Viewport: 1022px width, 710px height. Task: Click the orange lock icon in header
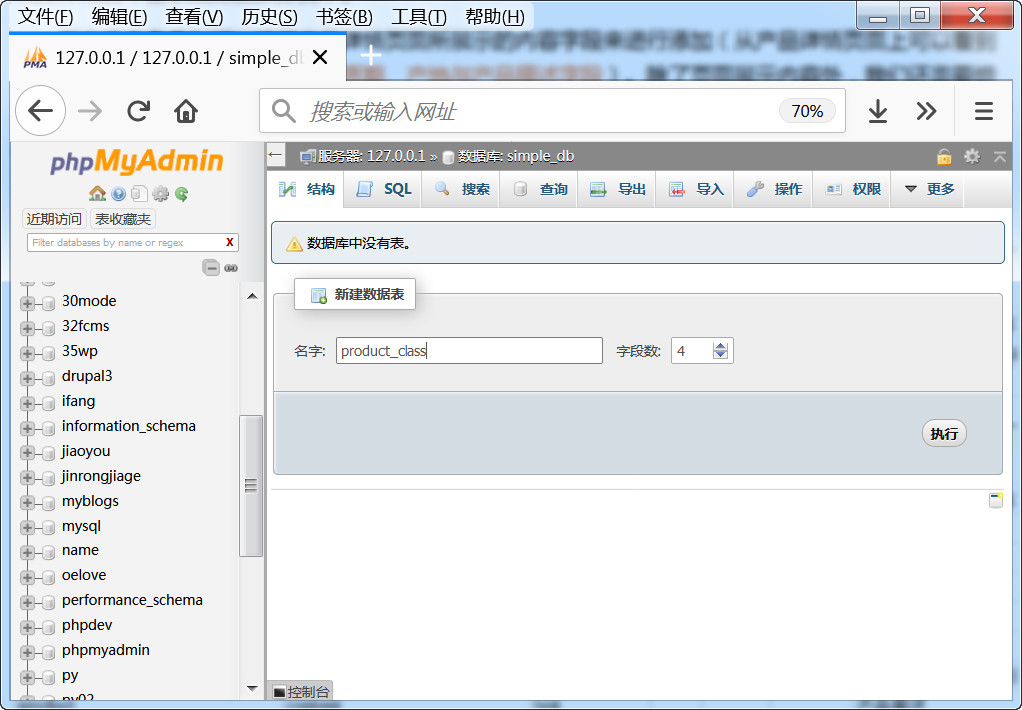tap(944, 156)
